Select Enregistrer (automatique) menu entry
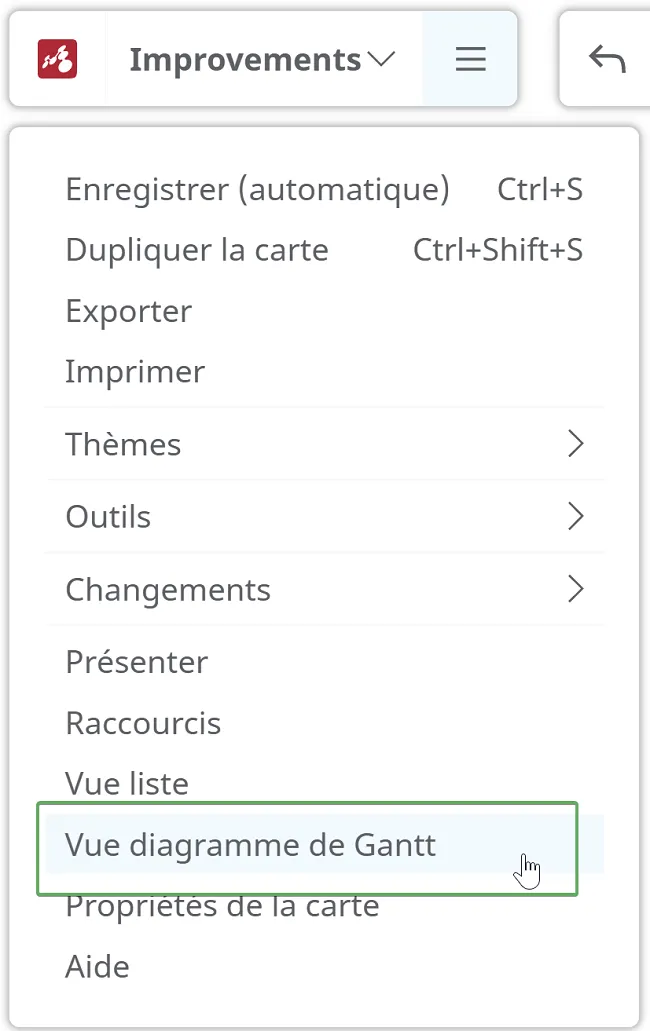The image size is (650, 1031). coord(325,189)
